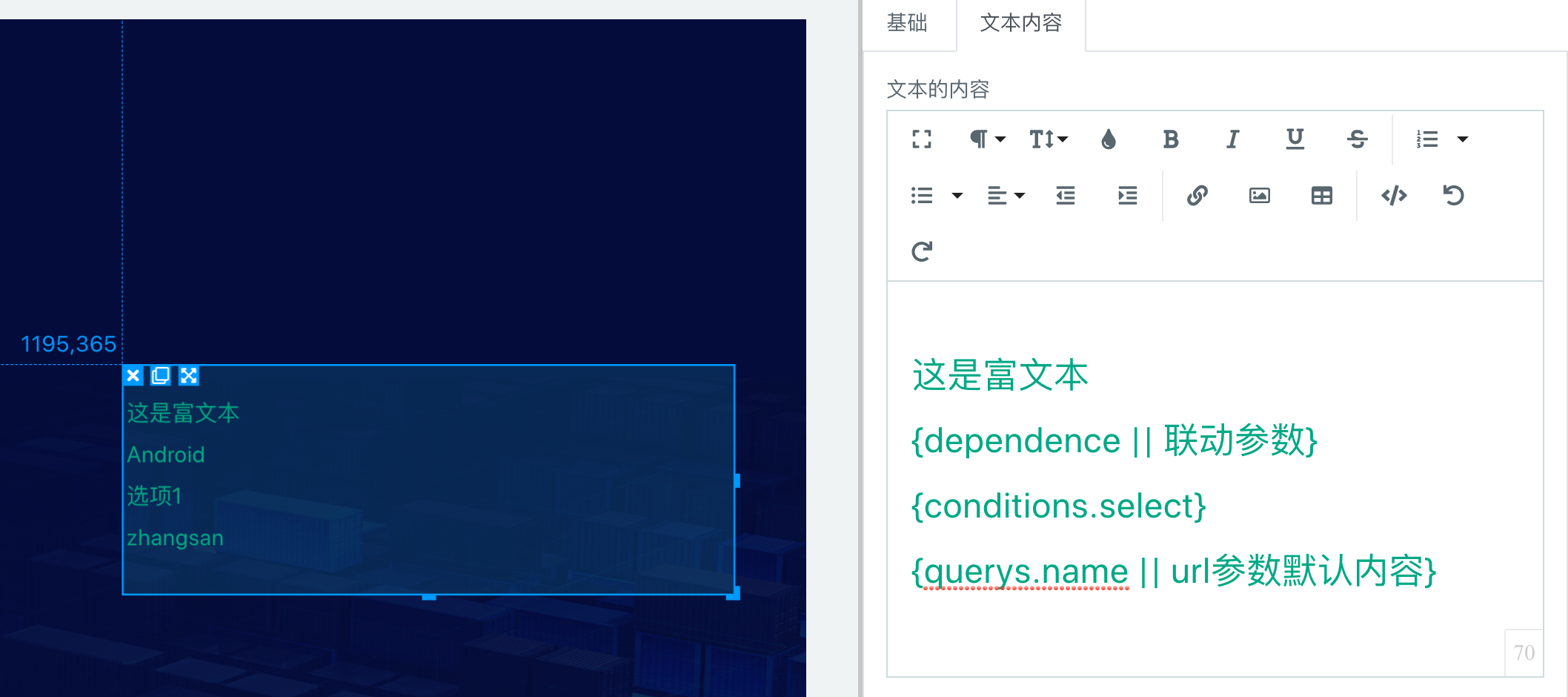Screen dimensions: 1568x697
Task: Switch to the 文本内容 tab
Action: [1021, 23]
